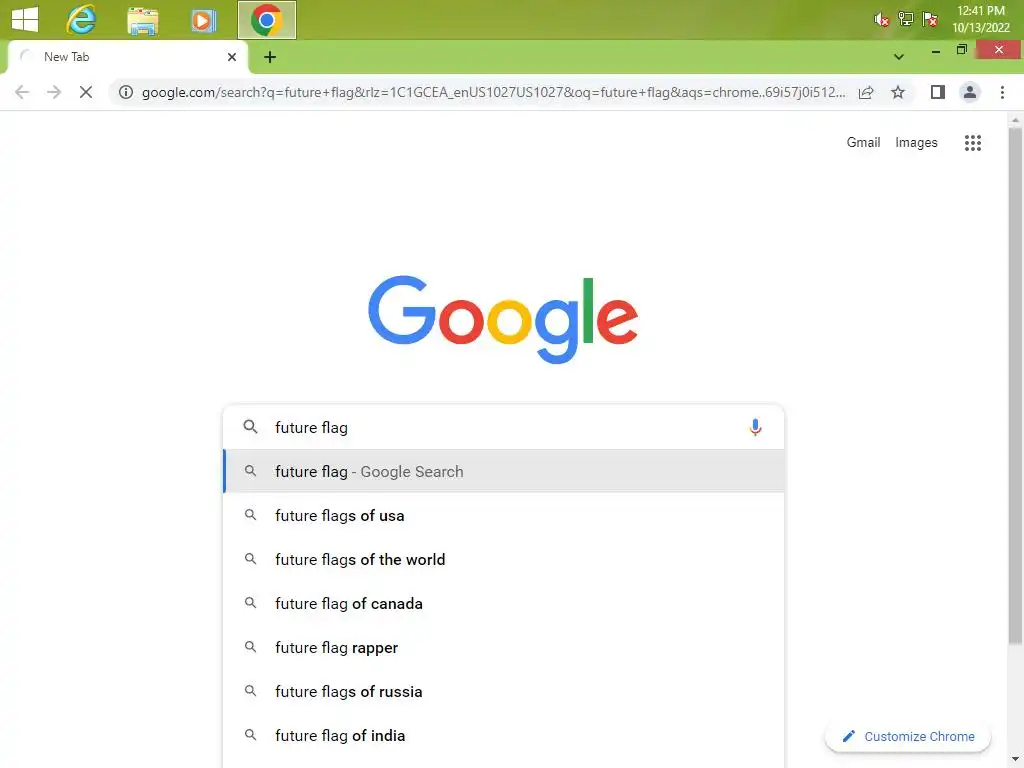
Task: Minimize the Chrome window
Action: point(935,51)
